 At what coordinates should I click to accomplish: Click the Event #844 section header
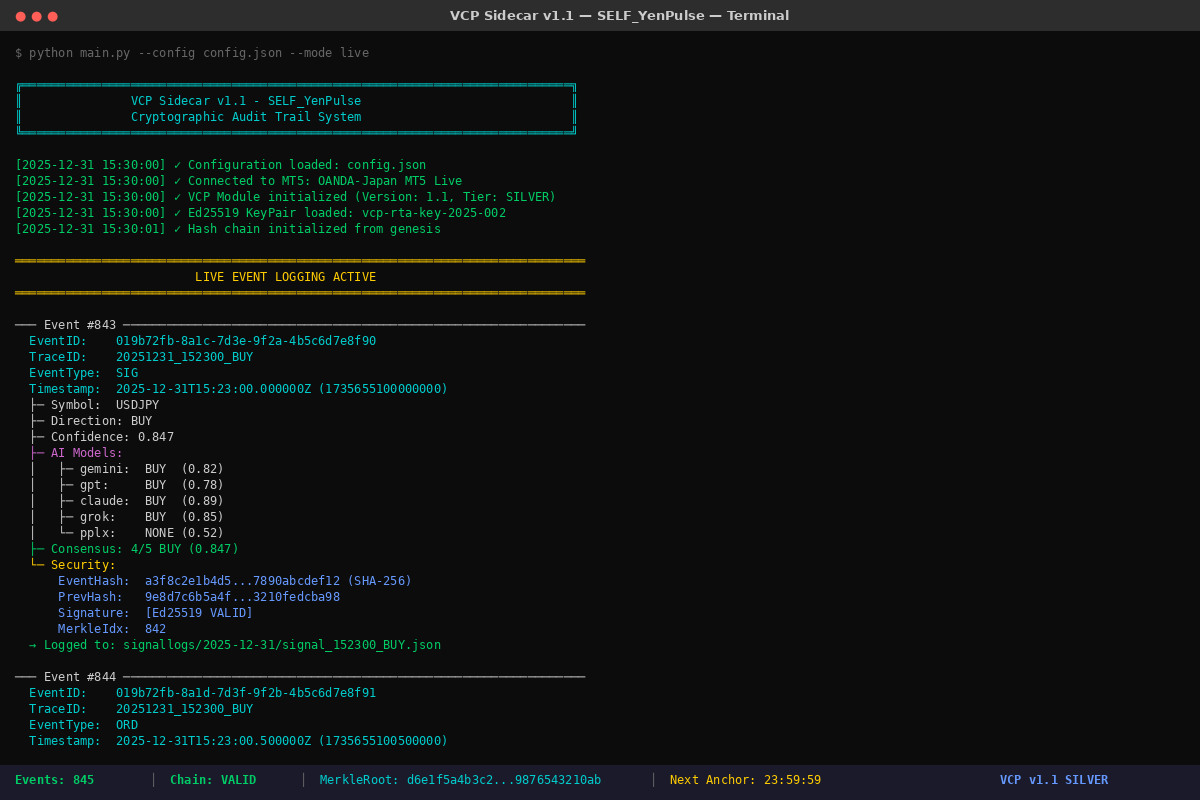80,677
